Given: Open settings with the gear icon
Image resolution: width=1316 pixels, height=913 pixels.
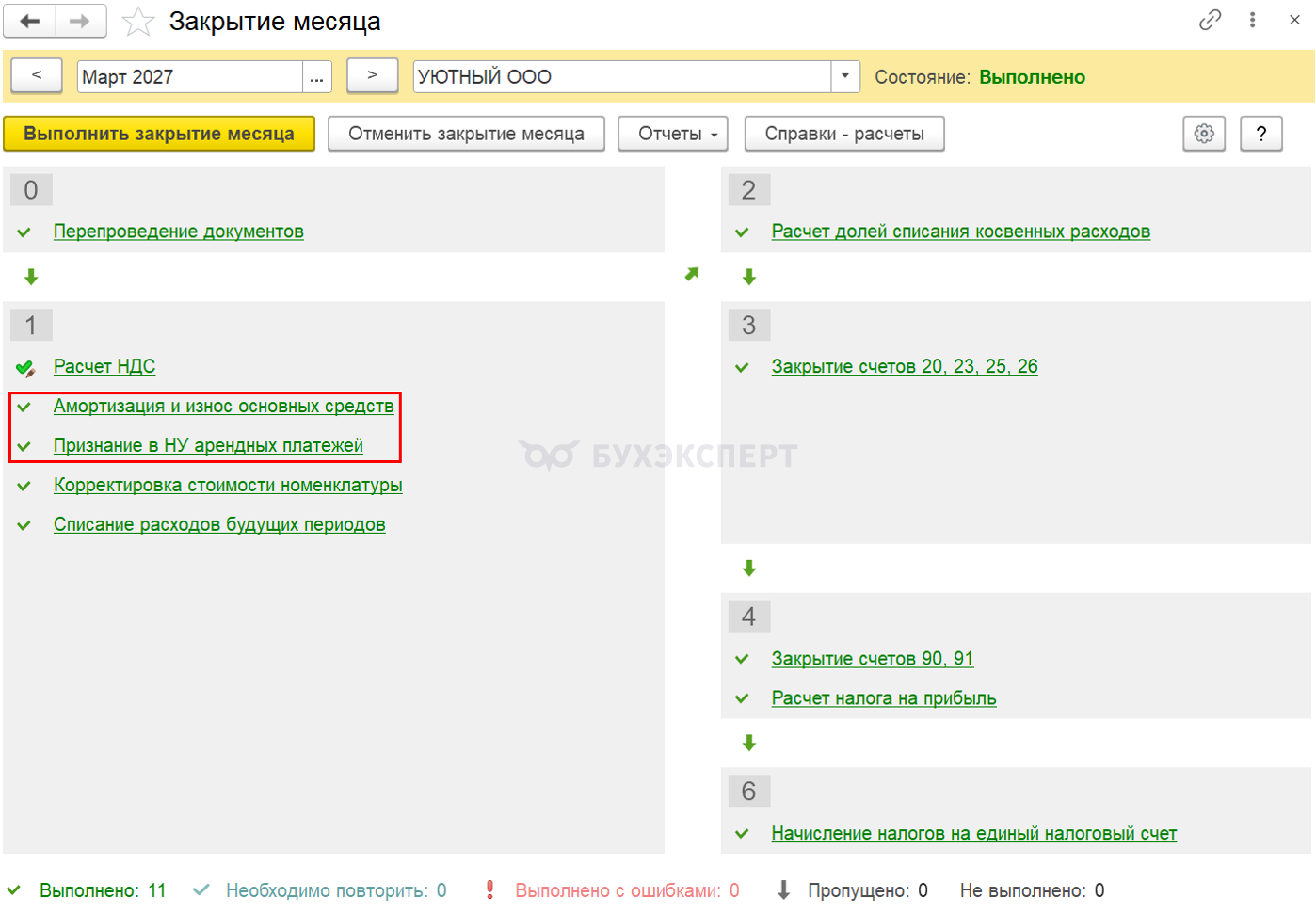Looking at the screenshot, I should (1204, 134).
